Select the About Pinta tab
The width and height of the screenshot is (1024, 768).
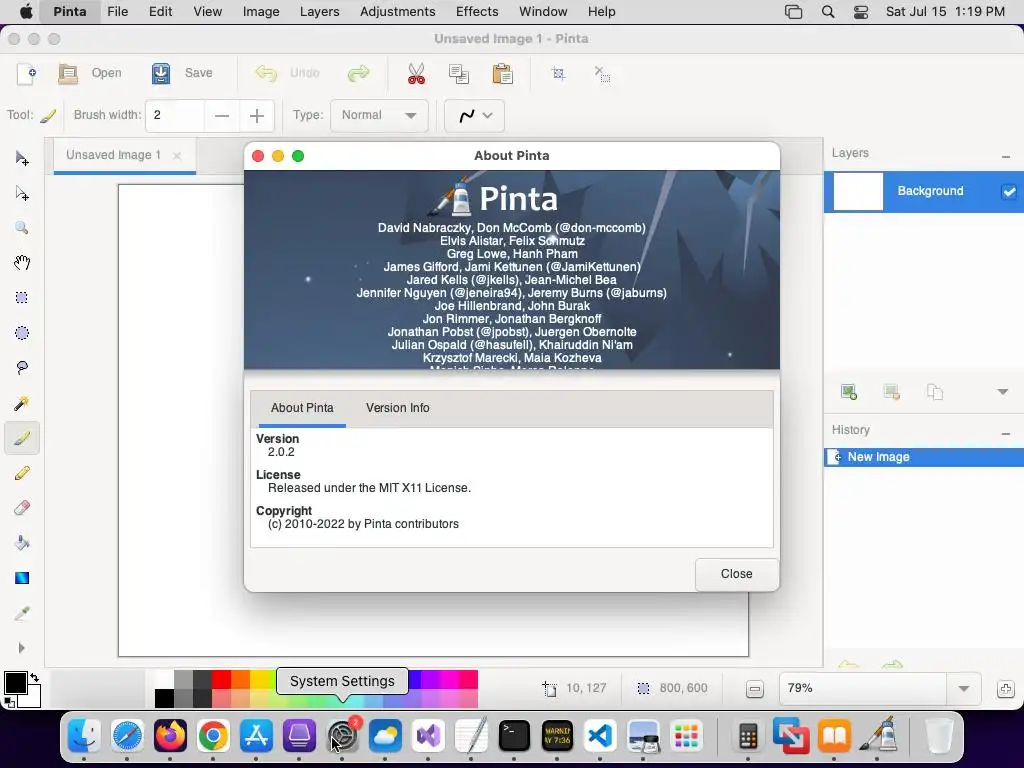tap(302, 408)
